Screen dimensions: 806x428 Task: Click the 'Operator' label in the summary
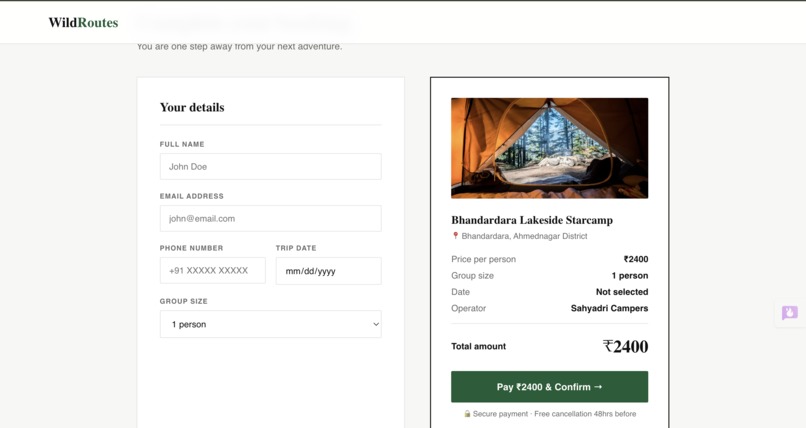pos(468,308)
